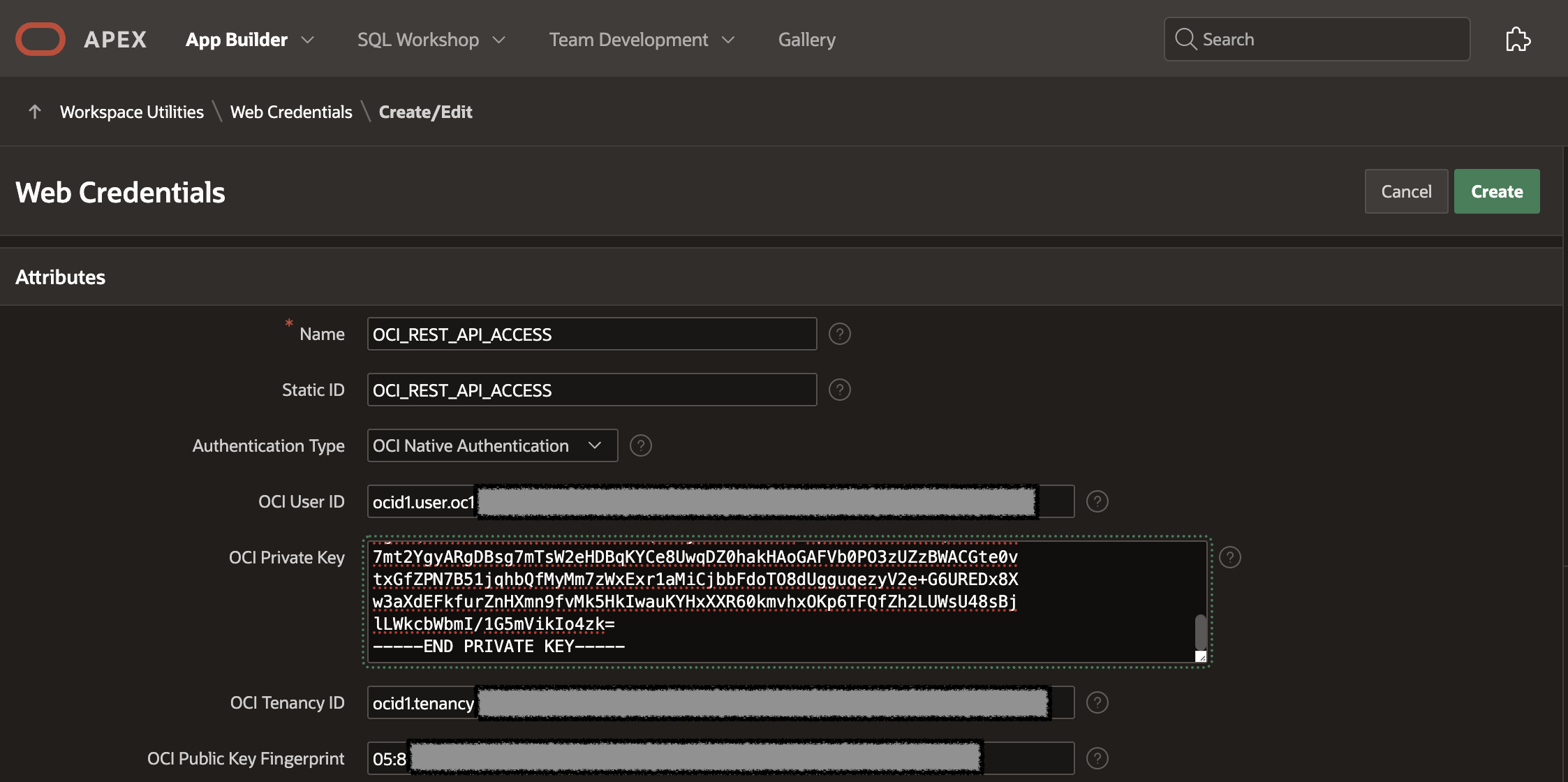Click the Cancel button
This screenshot has width=1568, height=782.
click(1405, 191)
